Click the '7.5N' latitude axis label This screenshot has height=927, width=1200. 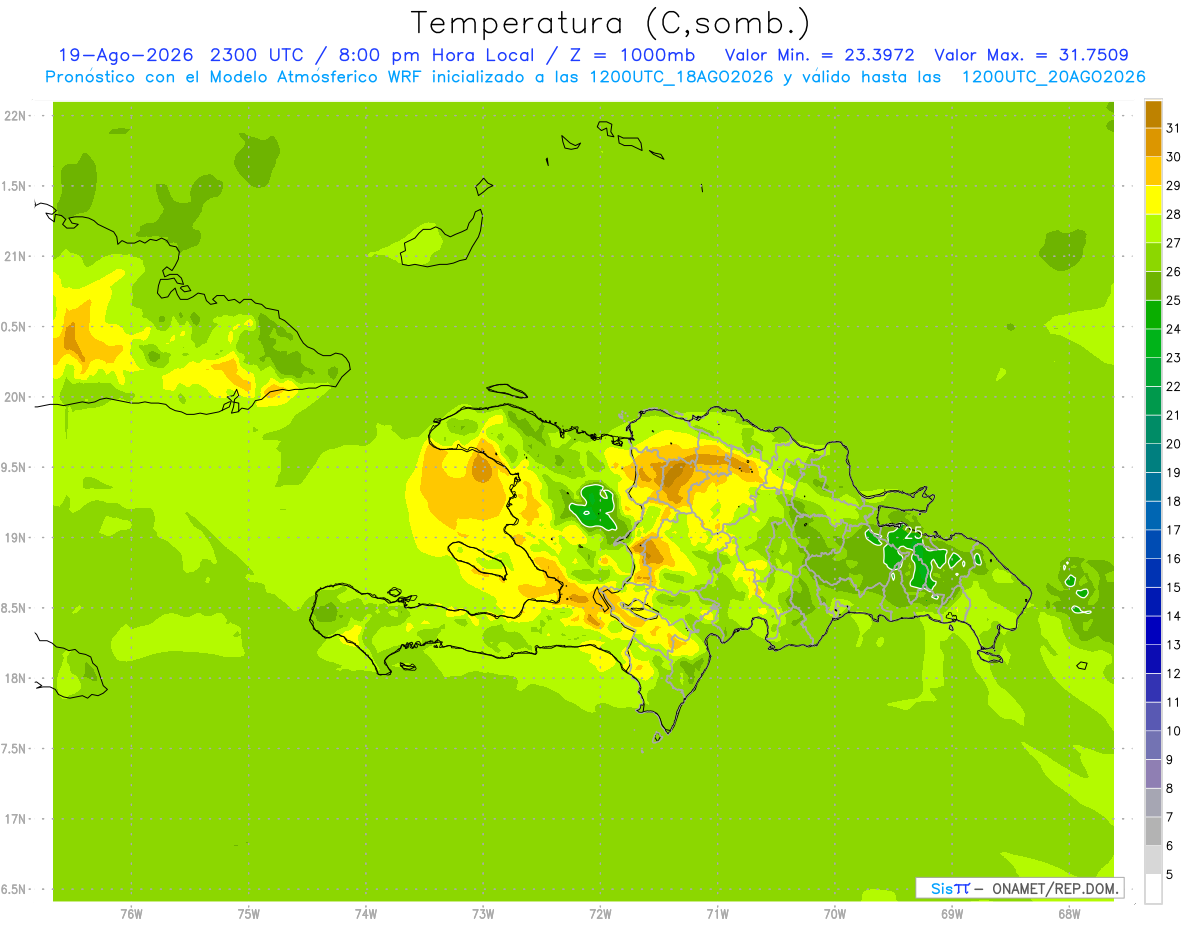pyautogui.click(x=13, y=749)
